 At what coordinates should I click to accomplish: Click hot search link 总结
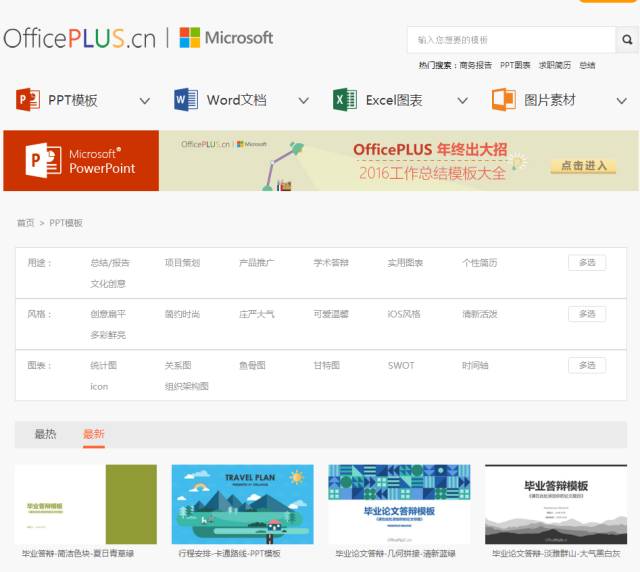pyautogui.click(x=587, y=65)
